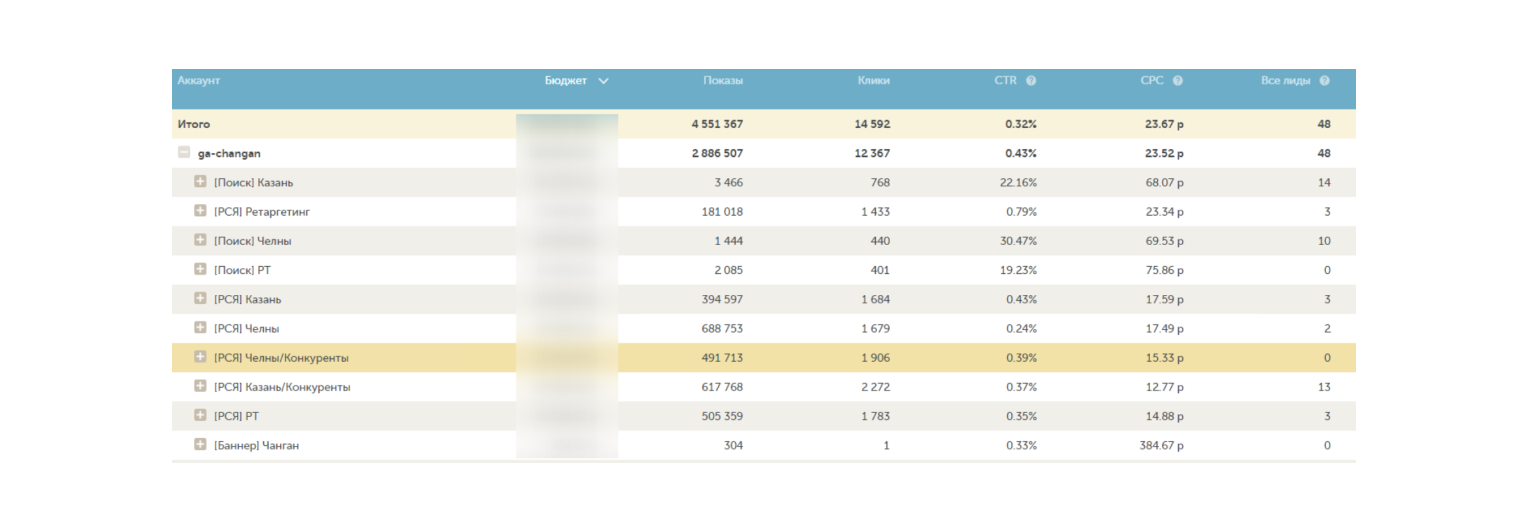Click the CPC help question-mark icon

1177,81
